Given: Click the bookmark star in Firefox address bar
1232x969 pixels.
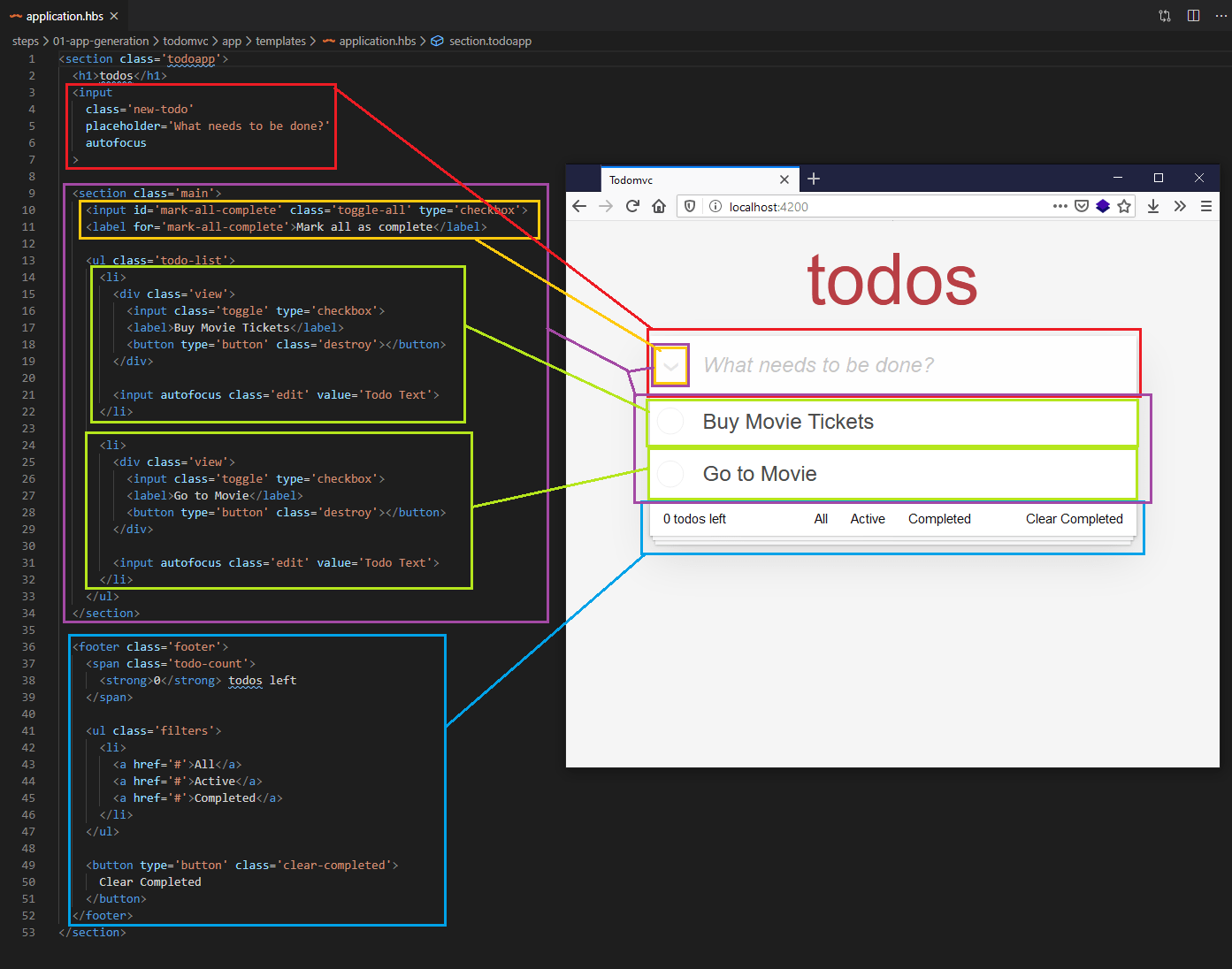Looking at the screenshot, I should point(1124,206).
